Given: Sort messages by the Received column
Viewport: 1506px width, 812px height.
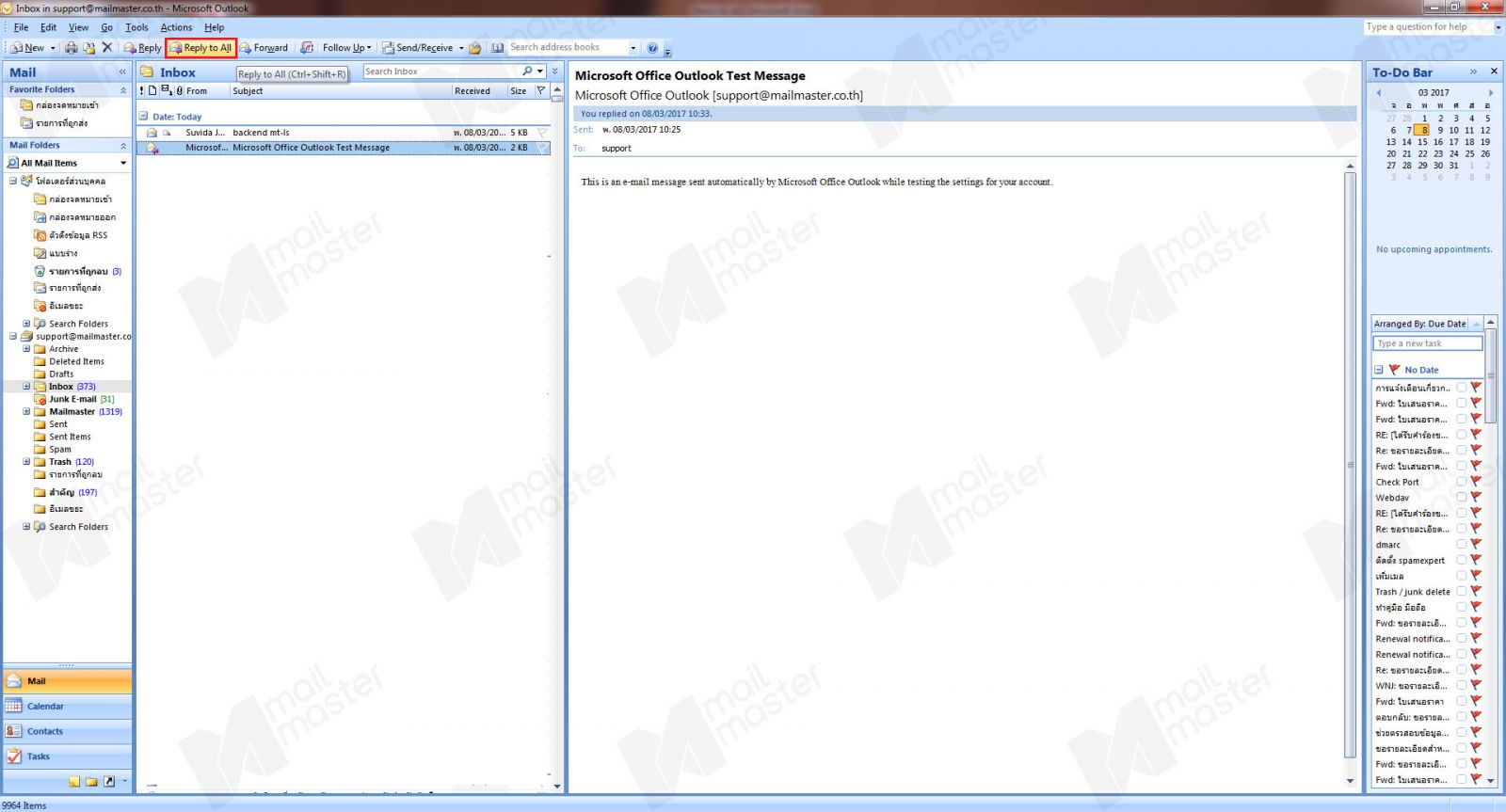Looking at the screenshot, I should click(479, 91).
